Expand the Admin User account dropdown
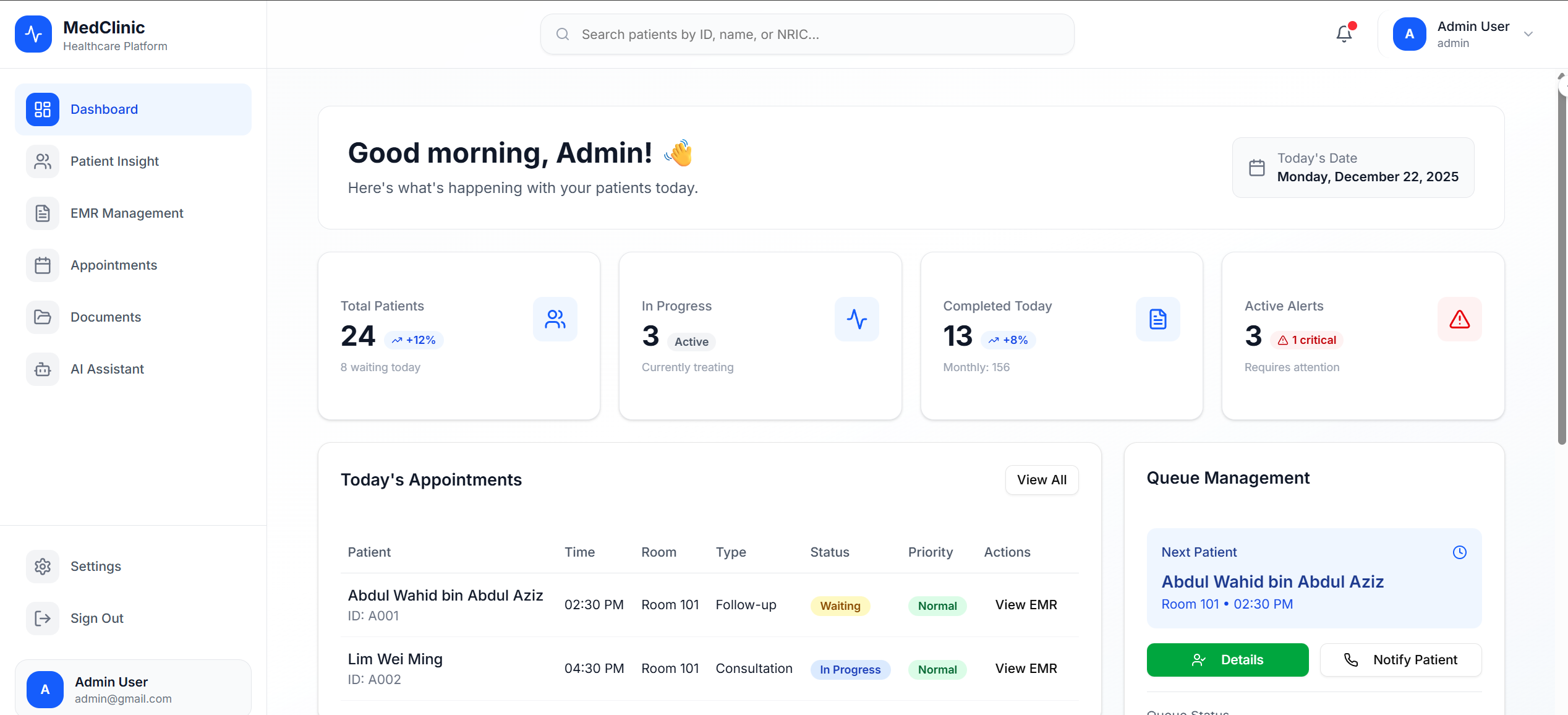 1528,34
